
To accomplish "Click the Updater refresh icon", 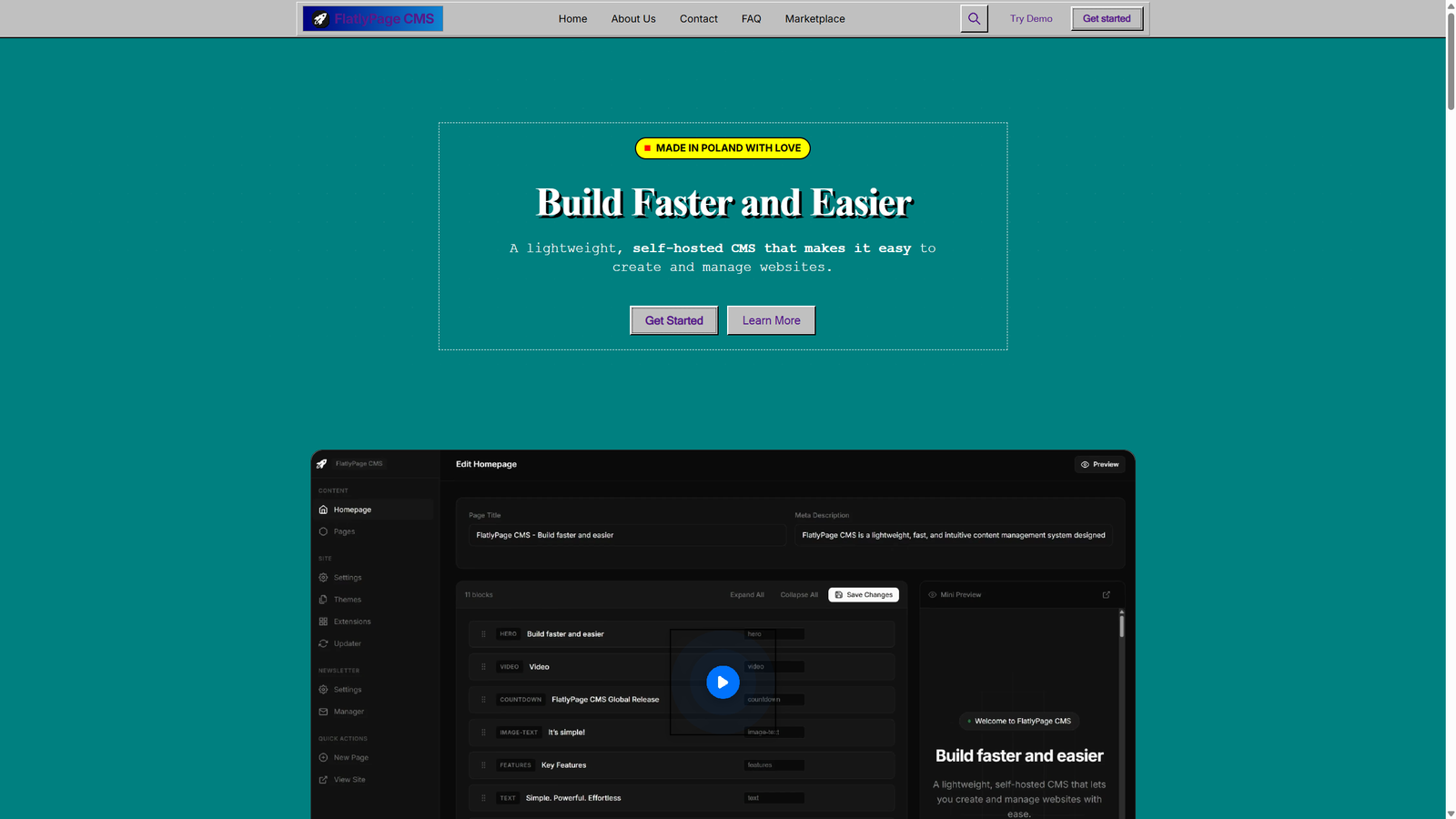I will tap(323, 643).
